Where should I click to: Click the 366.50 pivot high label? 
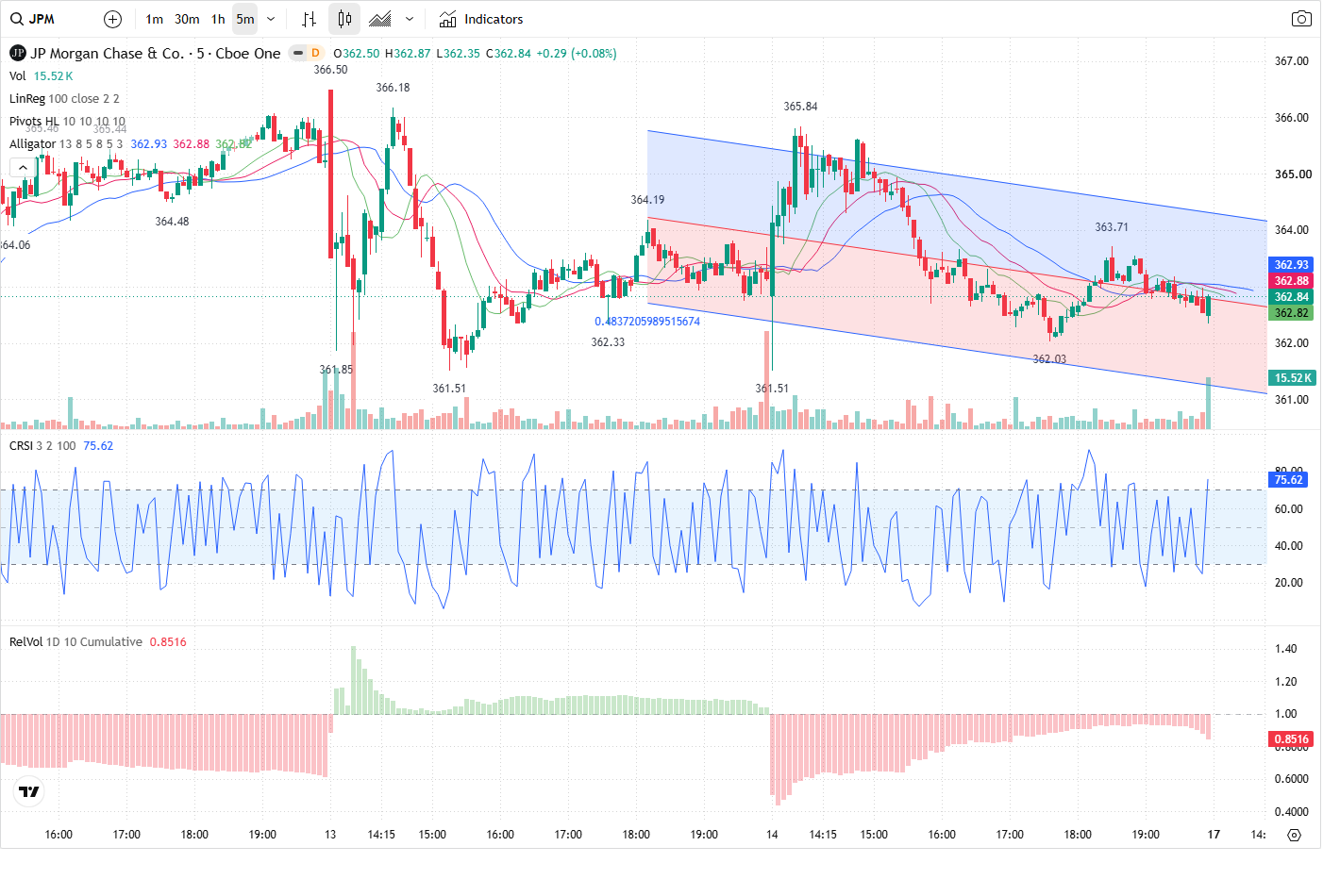pyautogui.click(x=330, y=70)
